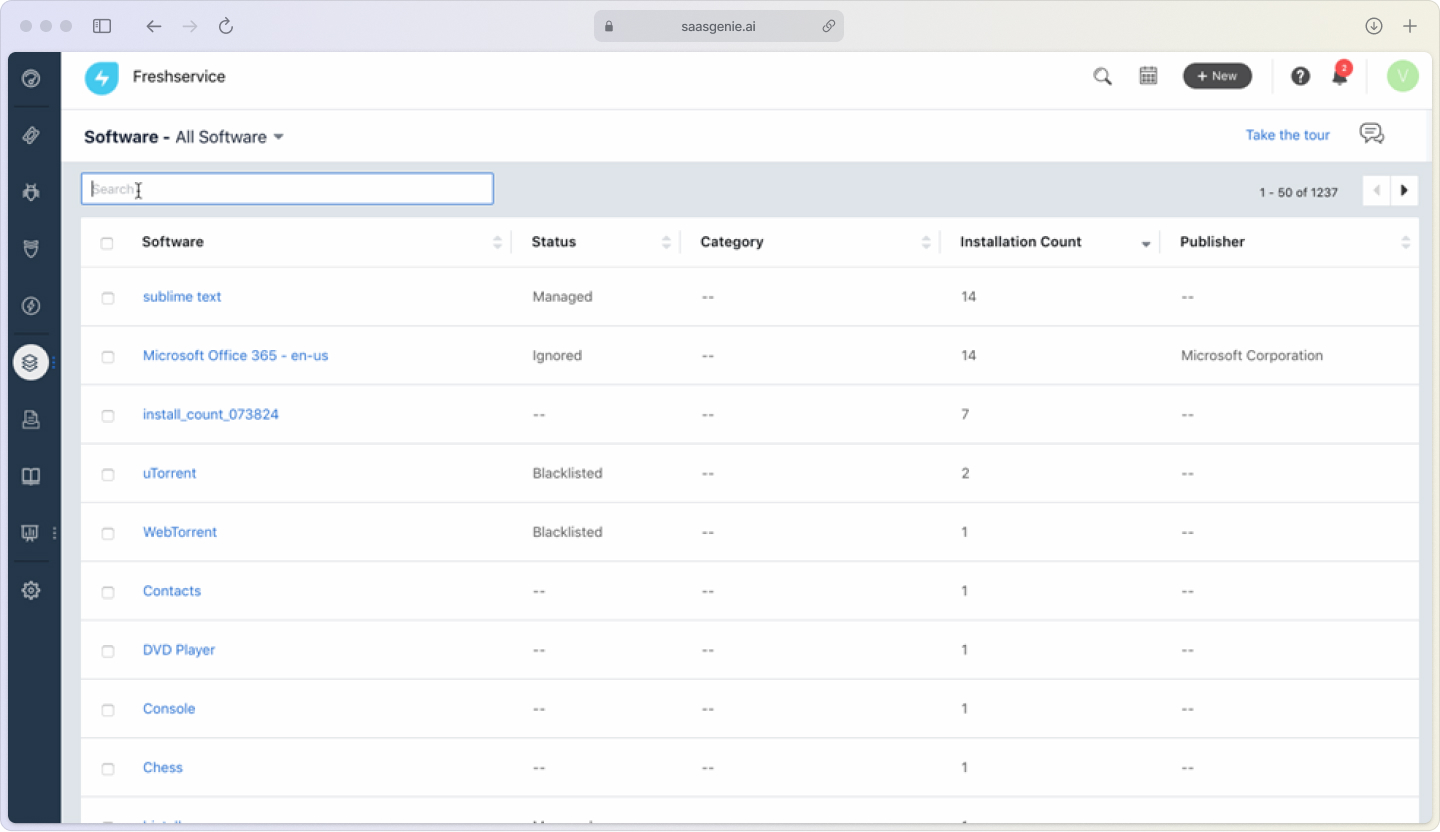Viewport: 1440px width, 832px height.
Task: Open the Solutions book icon in sidebar
Action: click(31, 476)
